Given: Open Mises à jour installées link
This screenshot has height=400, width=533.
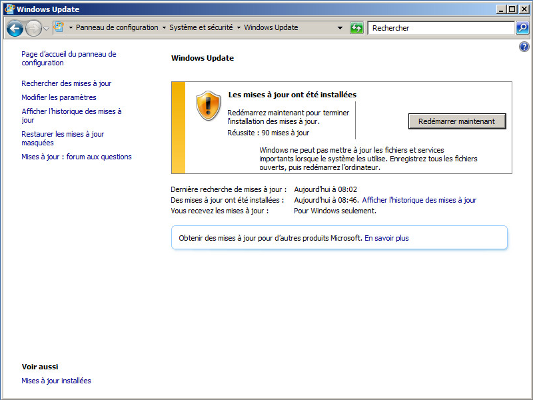Looking at the screenshot, I should coord(56,381).
